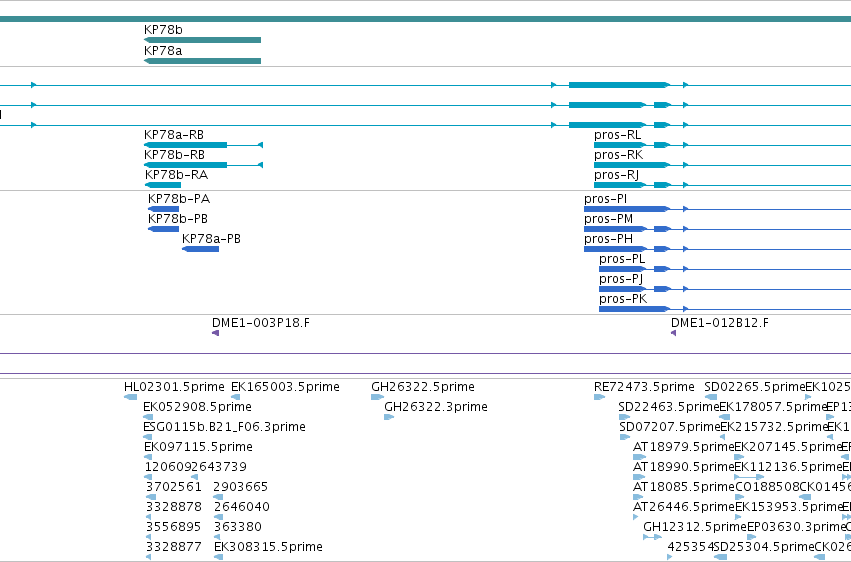Click the HL02301.5prime EST label
Image resolution: width=851 pixels, height=562 pixels.
coord(174,387)
